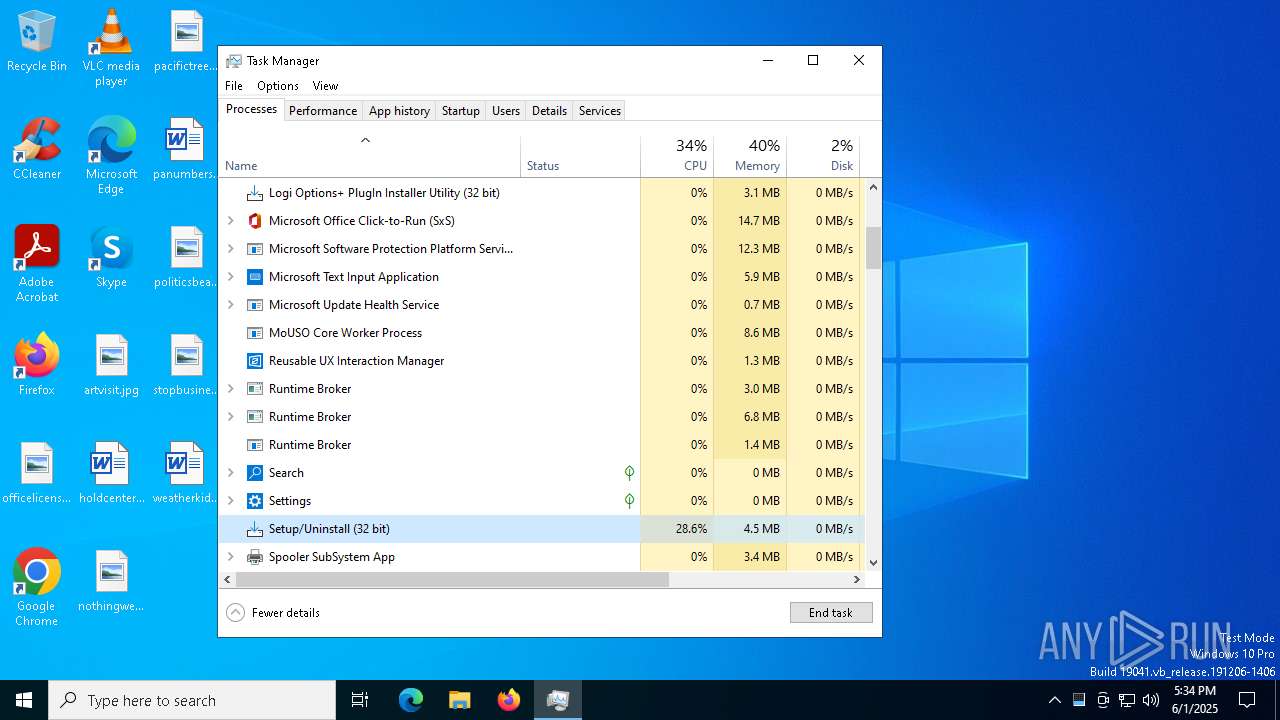
Task: Switch to the App history tab
Action: 399,111
